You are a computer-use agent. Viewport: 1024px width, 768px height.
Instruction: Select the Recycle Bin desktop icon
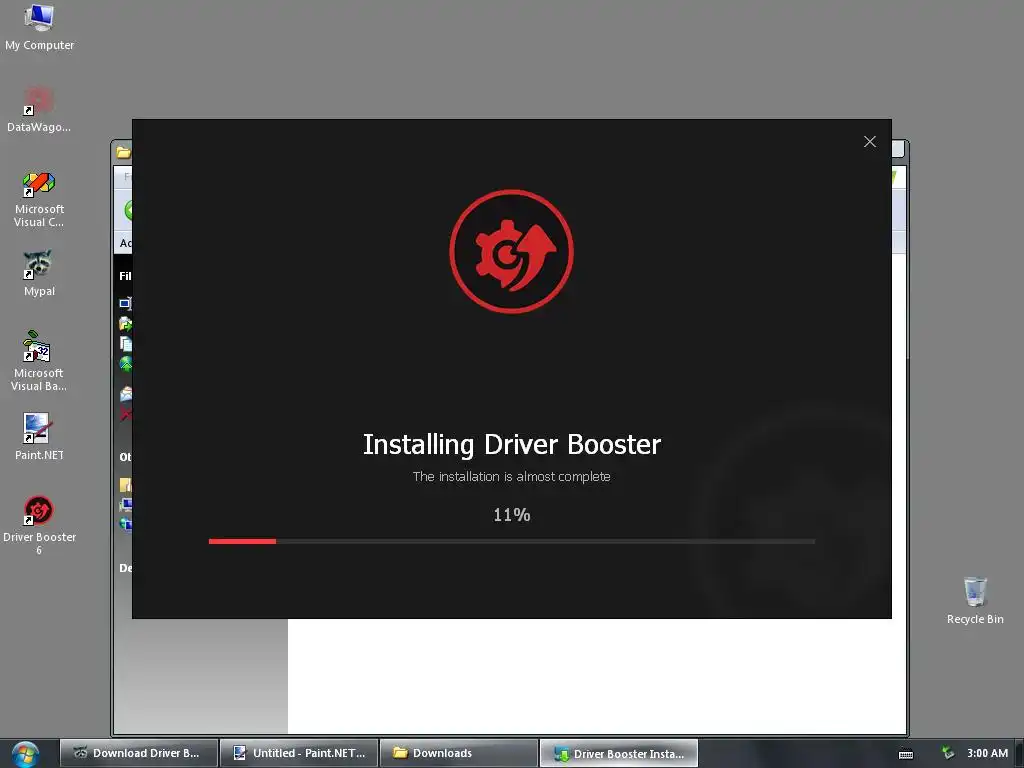click(x=975, y=601)
